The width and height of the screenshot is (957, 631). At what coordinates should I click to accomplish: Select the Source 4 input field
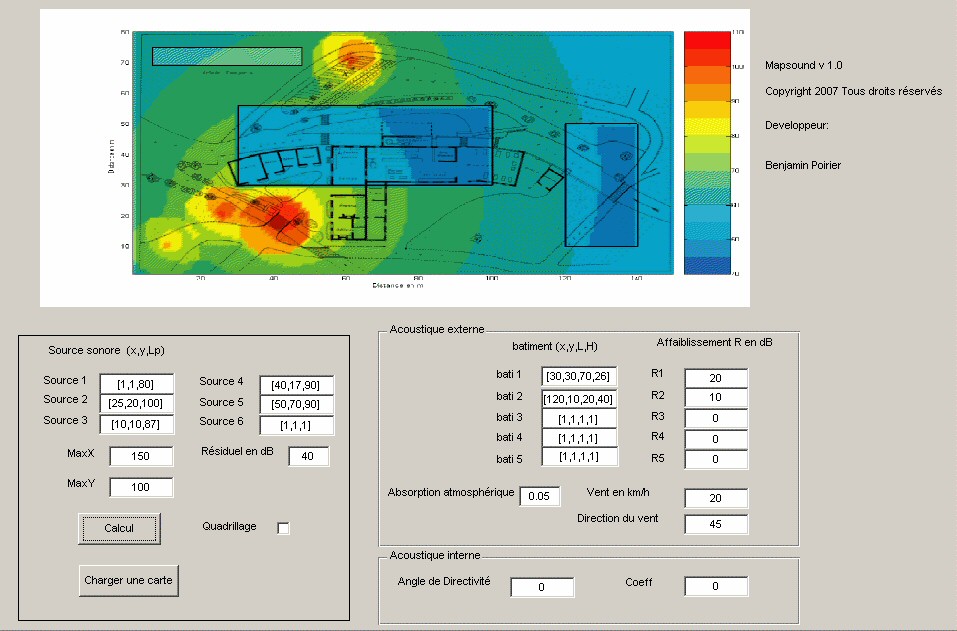pos(296,385)
